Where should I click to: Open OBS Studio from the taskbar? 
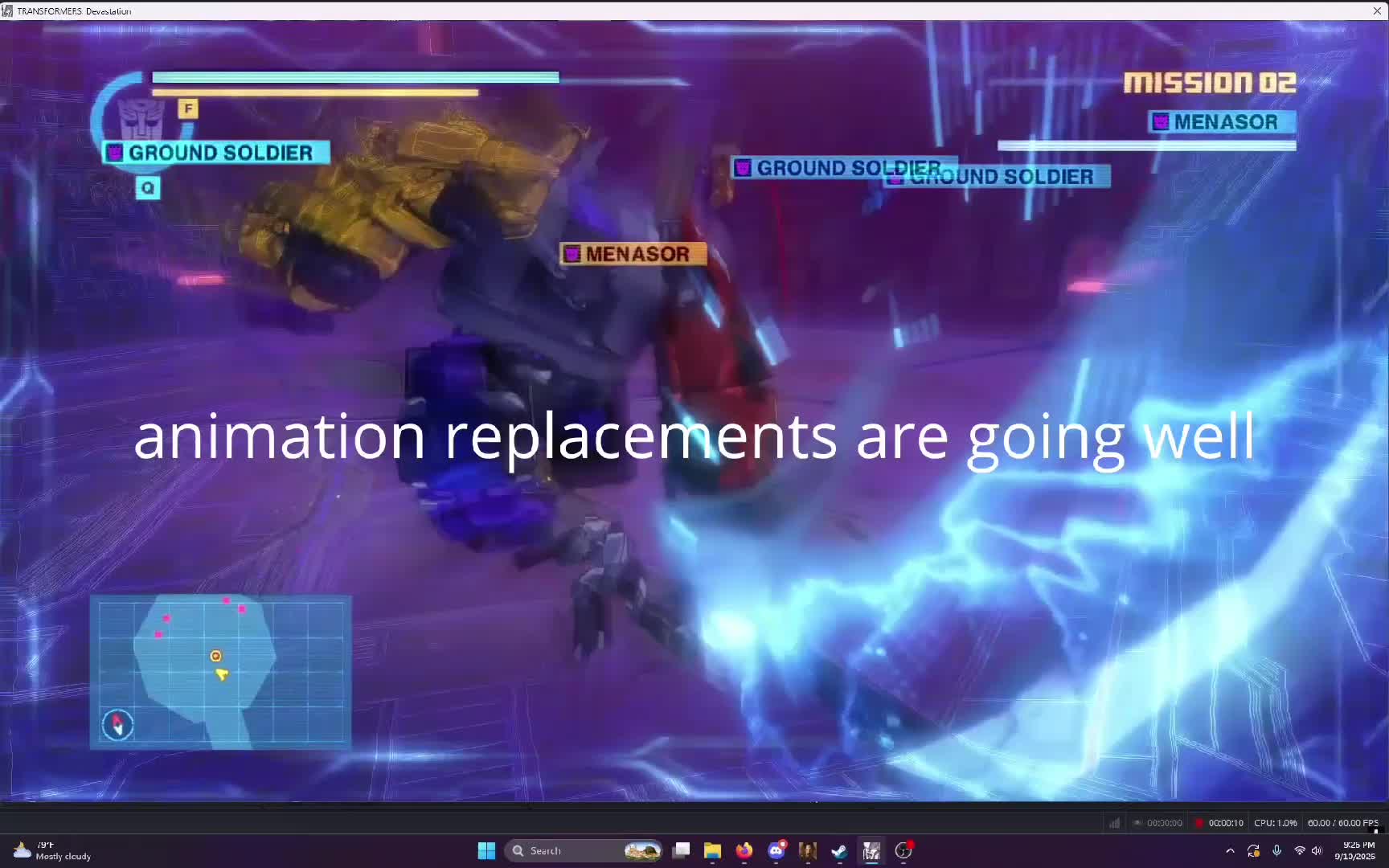coord(903,850)
